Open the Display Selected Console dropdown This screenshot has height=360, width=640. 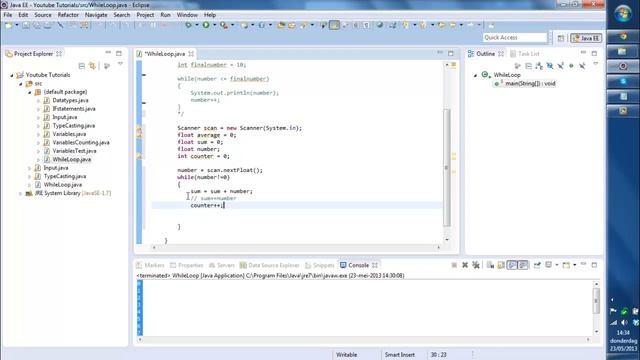(x=557, y=265)
